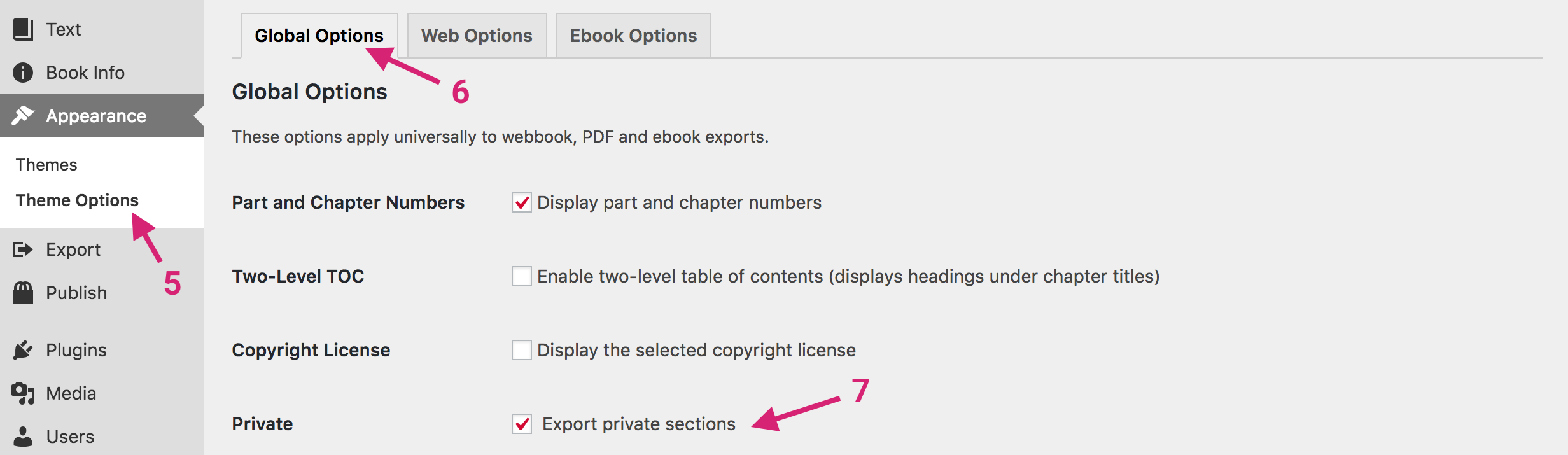
Task: Open Theme Options submenu link
Action: 77,200
